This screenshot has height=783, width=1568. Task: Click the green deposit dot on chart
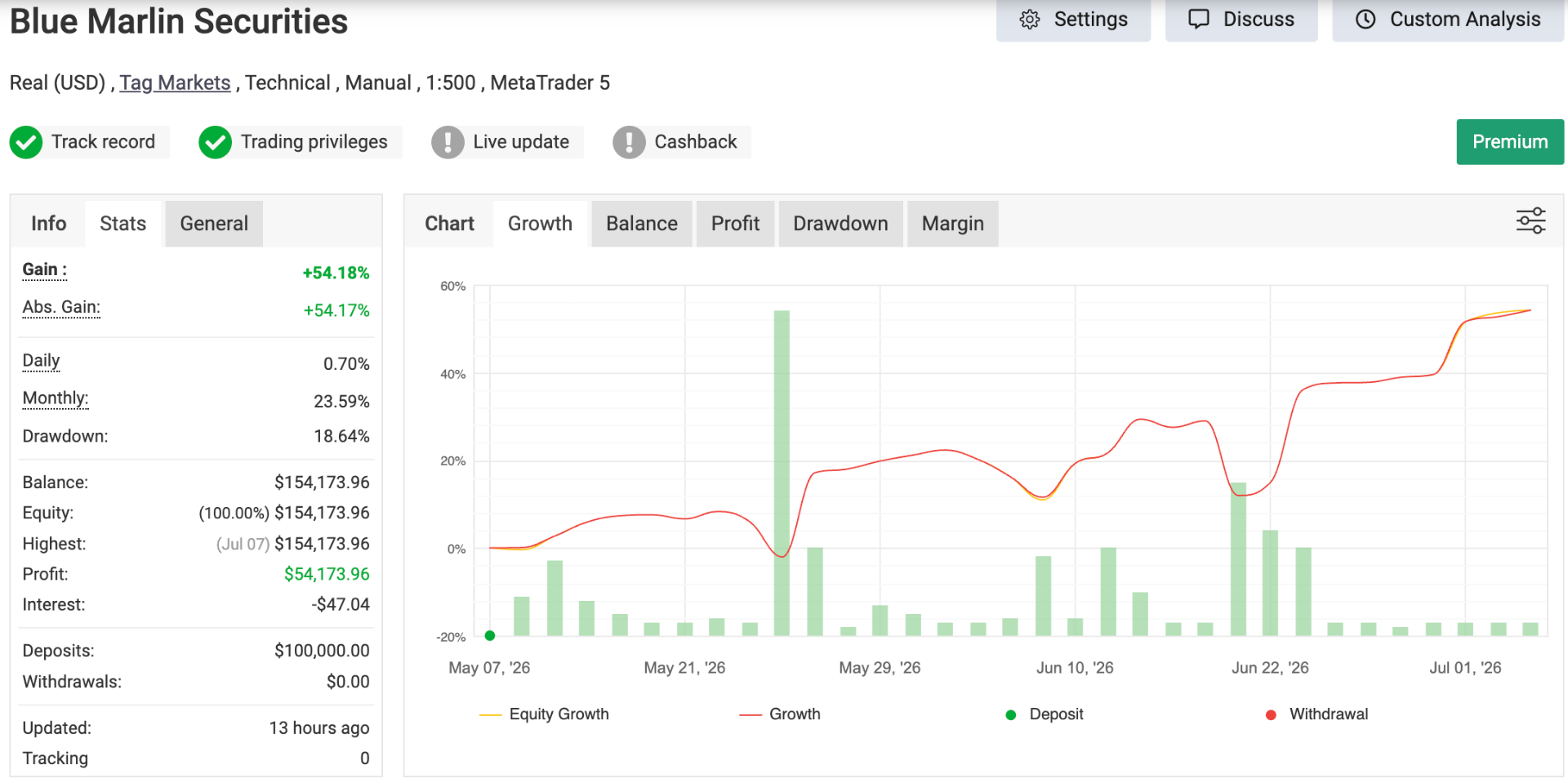pyautogui.click(x=490, y=635)
